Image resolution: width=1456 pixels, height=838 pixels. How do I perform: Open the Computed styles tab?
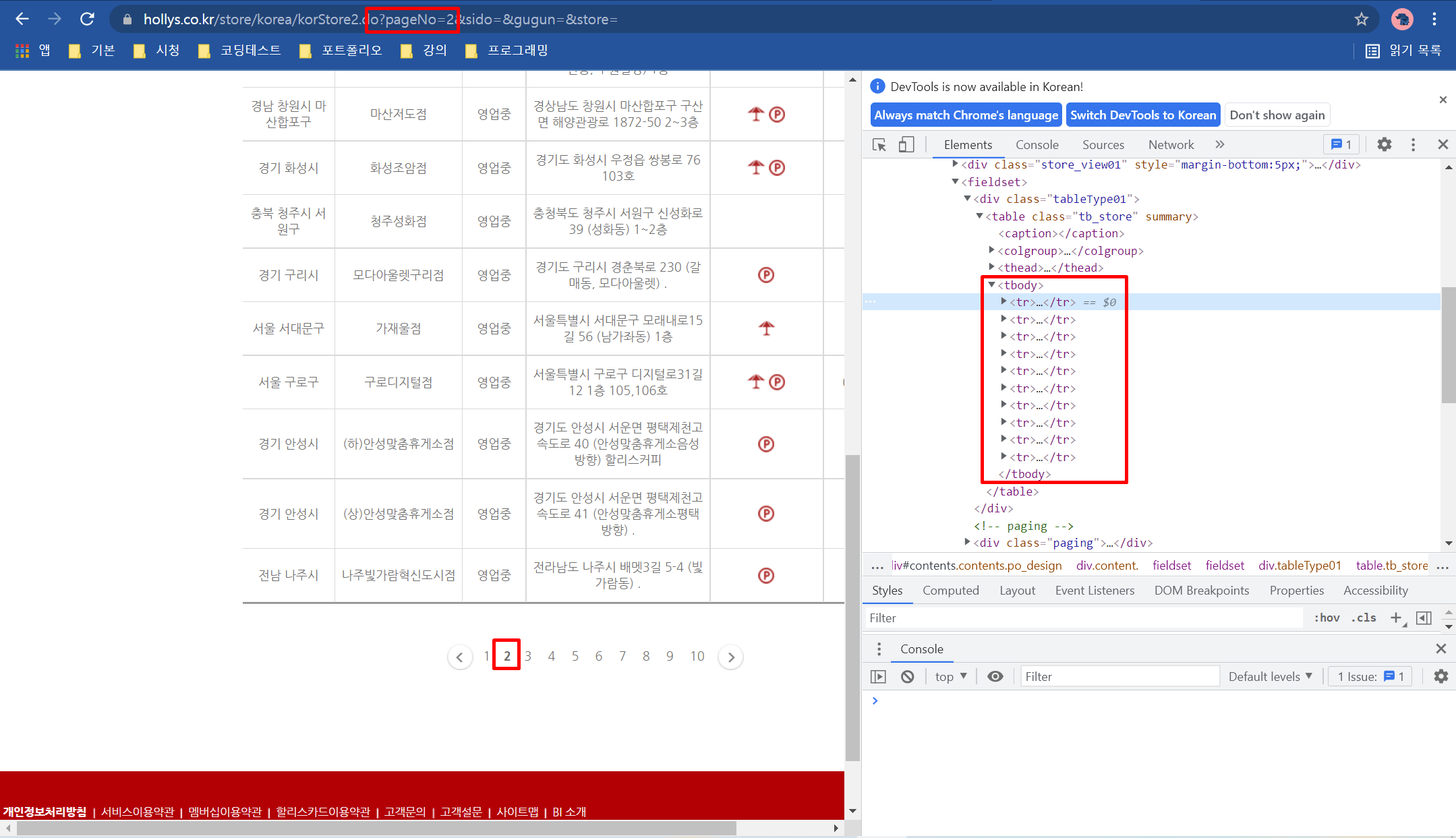pos(950,590)
